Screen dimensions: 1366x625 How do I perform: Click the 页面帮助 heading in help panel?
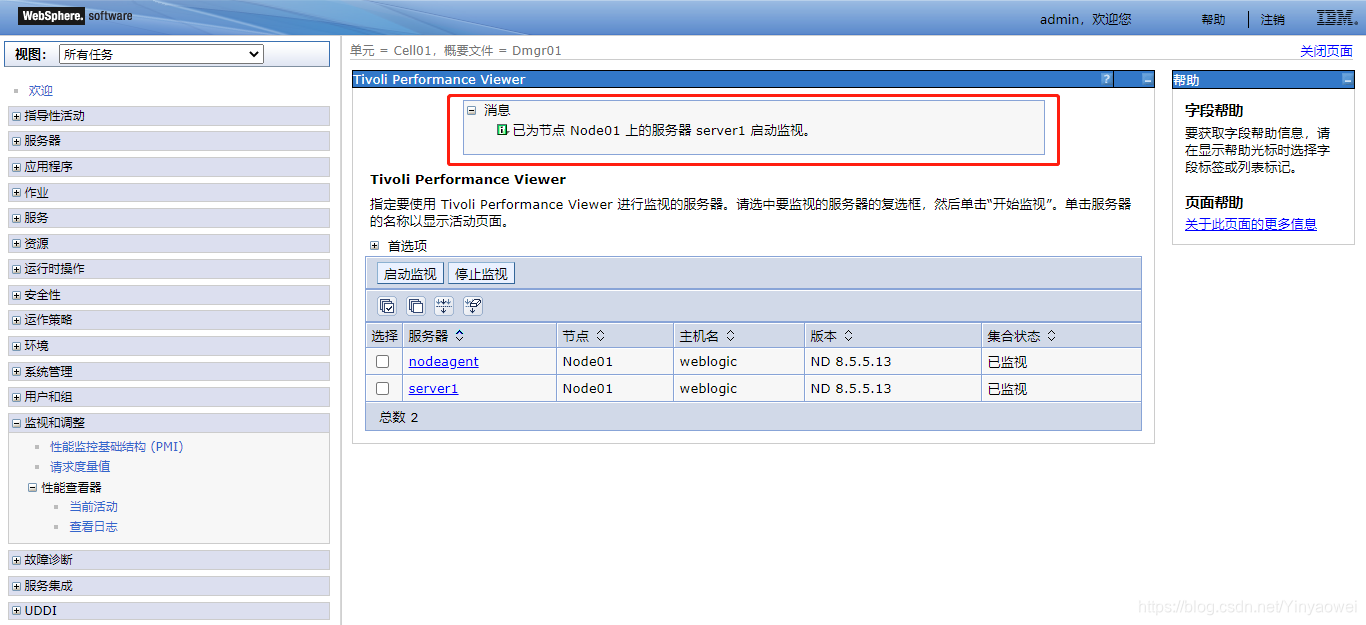coord(1214,202)
